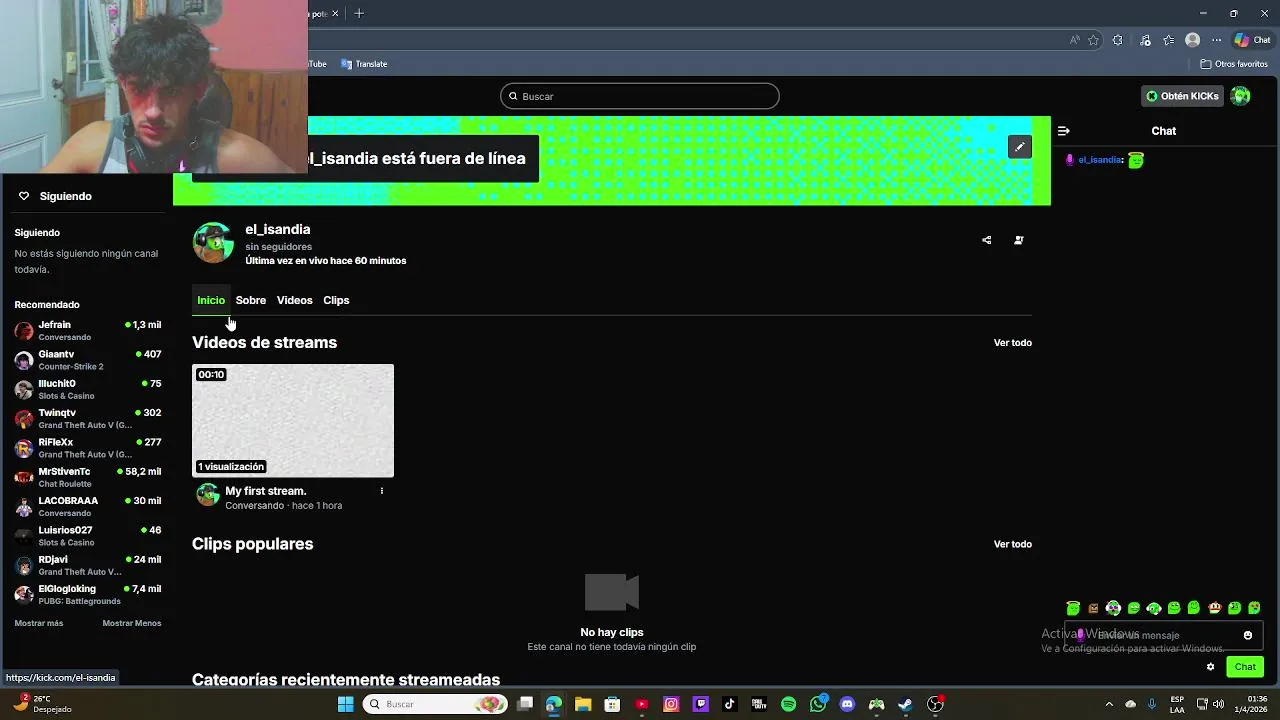Open the browser three-dot settings menu
The height and width of the screenshot is (720, 1280).
(x=1217, y=40)
